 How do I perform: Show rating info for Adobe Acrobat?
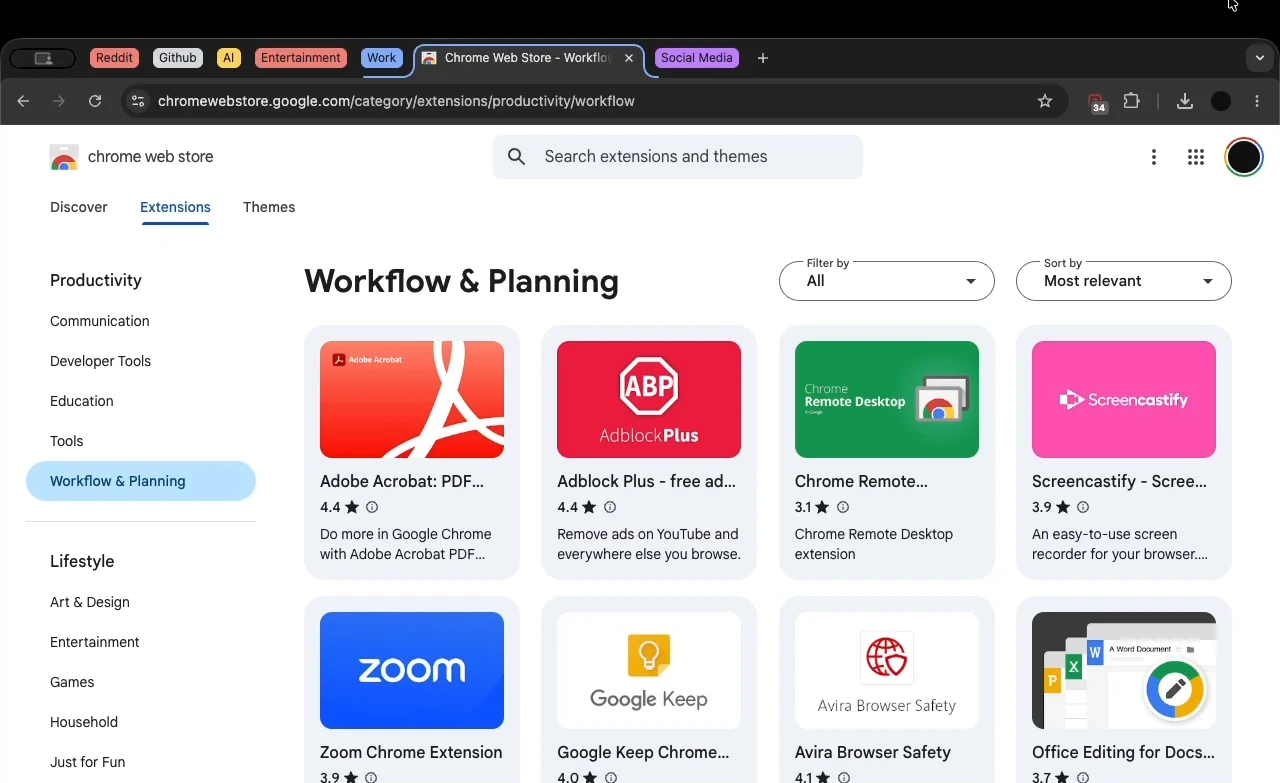click(372, 507)
